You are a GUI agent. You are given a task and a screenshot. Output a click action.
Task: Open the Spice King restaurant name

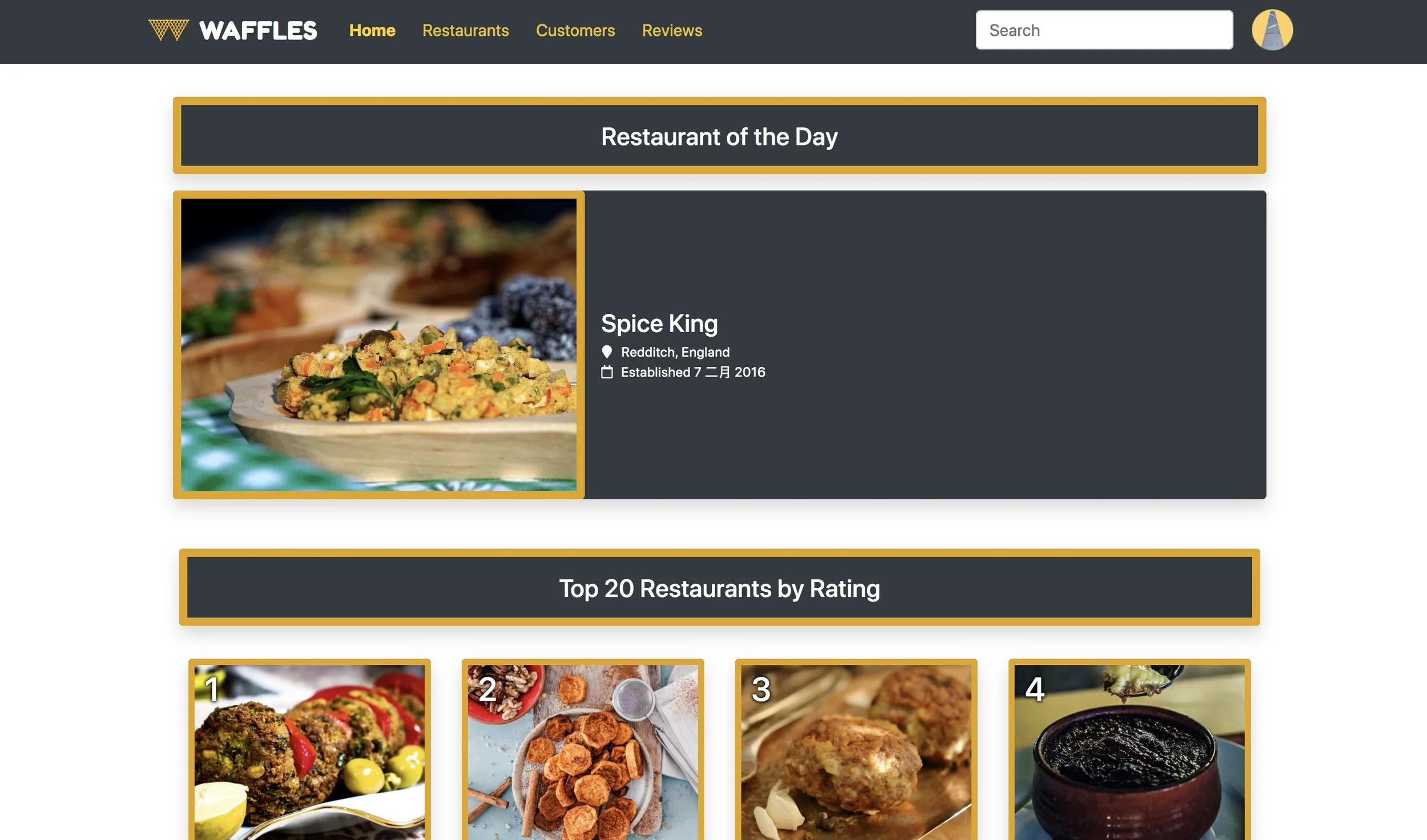tap(659, 324)
